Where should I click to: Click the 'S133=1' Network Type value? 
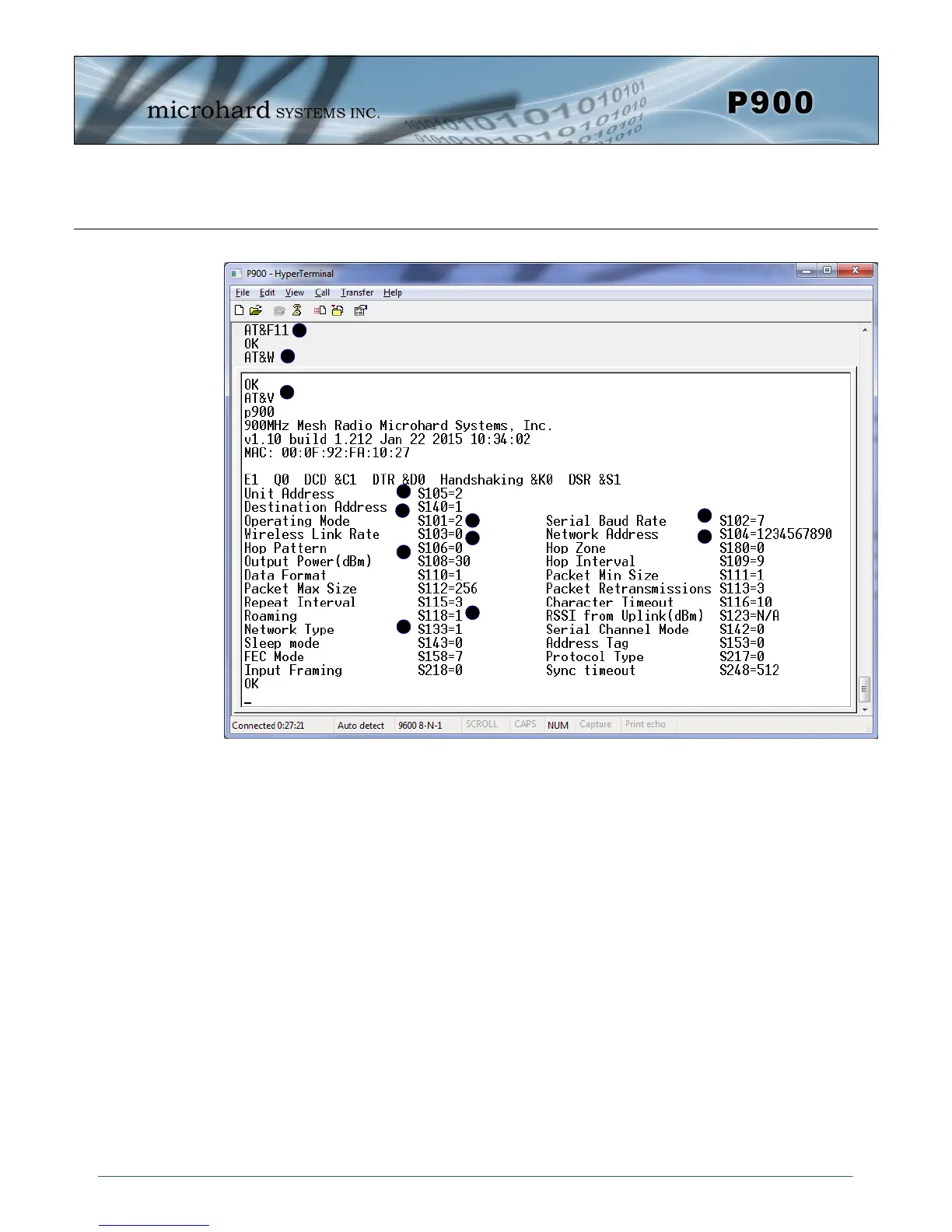(x=440, y=630)
